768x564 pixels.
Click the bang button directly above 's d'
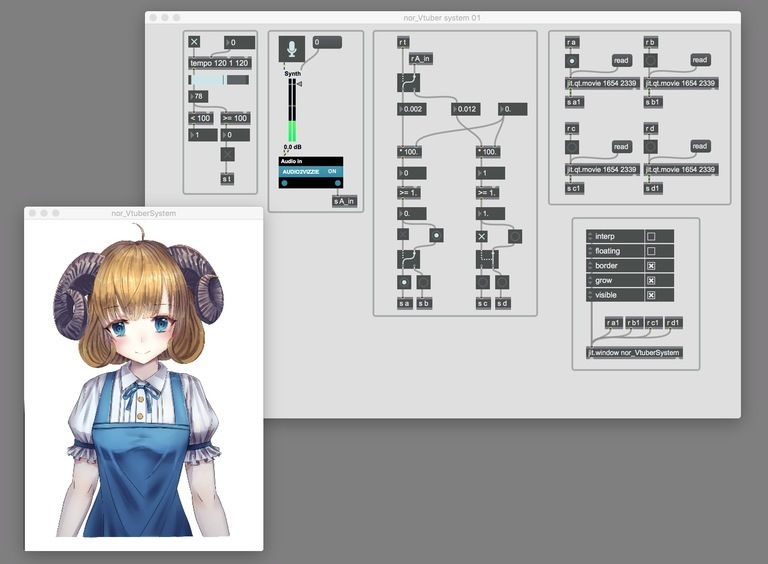tap(502, 282)
